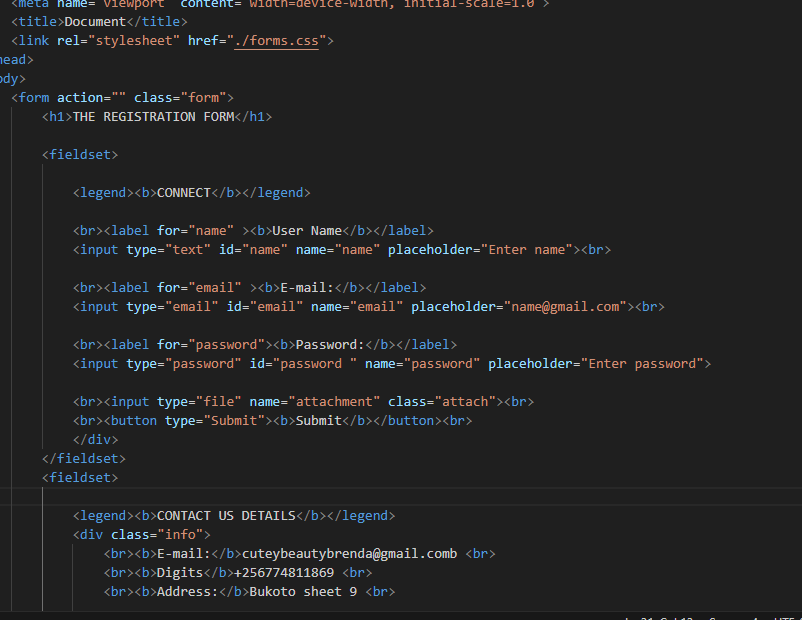
Task: Click the type="password" attribute value
Action: pyautogui.click(x=203, y=364)
